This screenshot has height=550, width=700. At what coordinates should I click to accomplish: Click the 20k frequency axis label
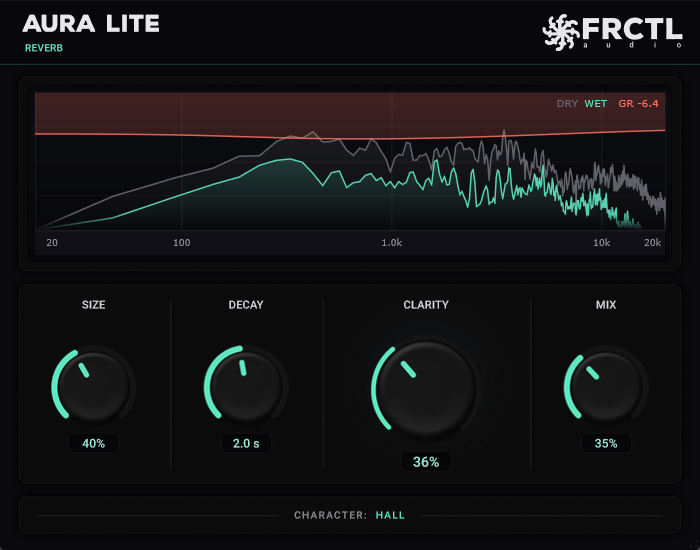click(652, 242)
